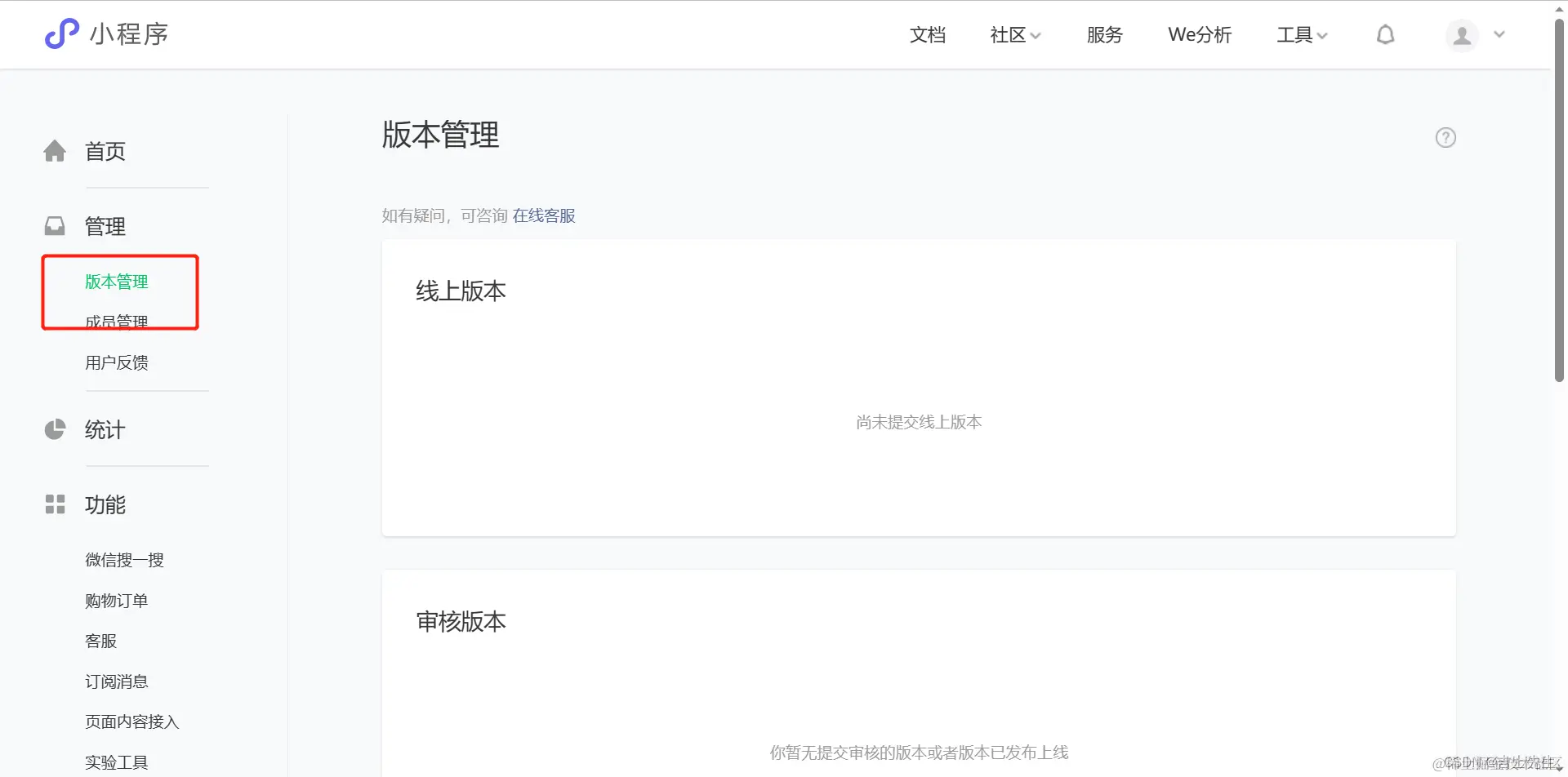The image size is (1568, 777).
Task: Expand the 工具 dropdown menu
Action: tap(1303, 34)
